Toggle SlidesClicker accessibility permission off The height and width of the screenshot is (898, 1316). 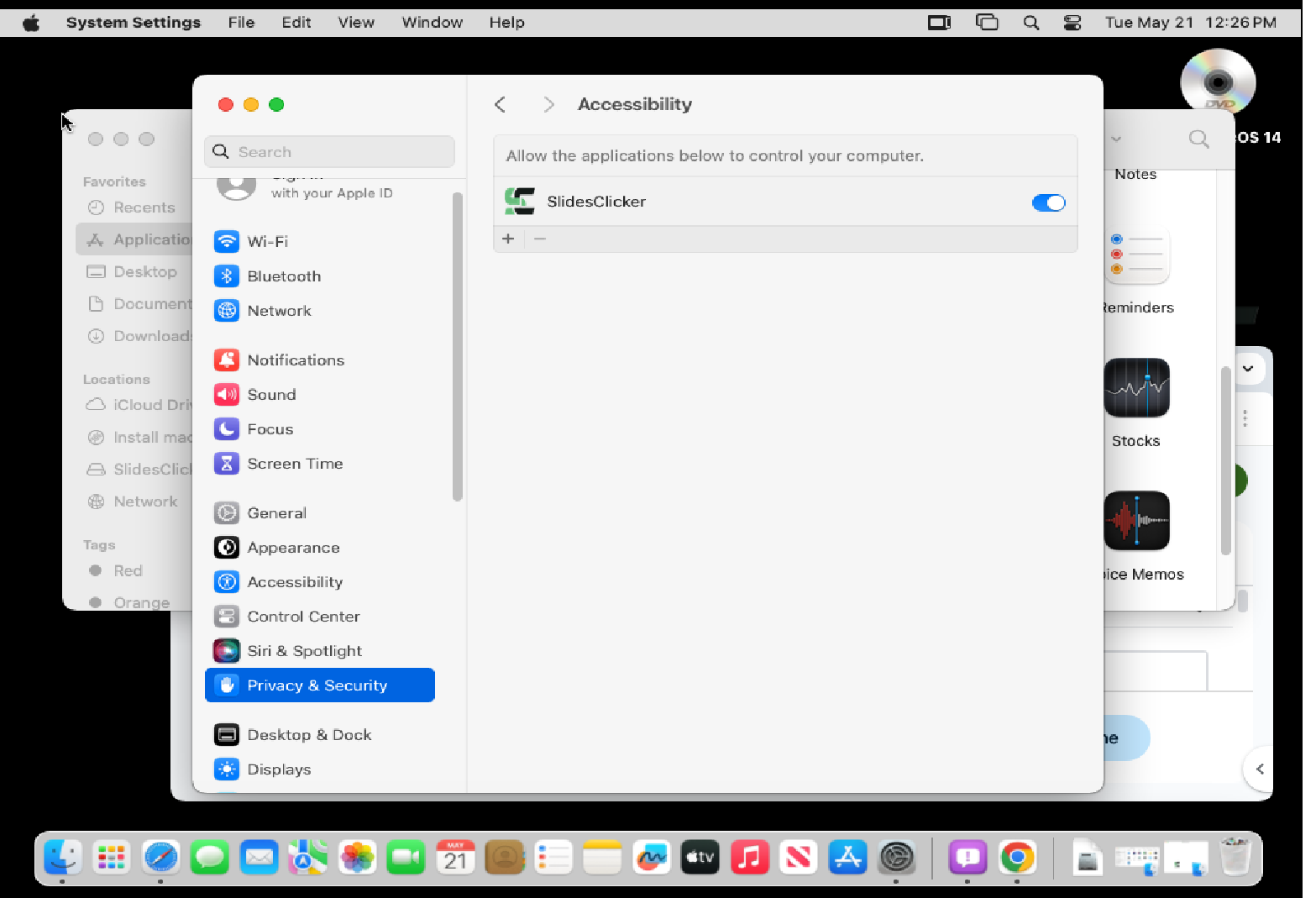[x=1048, y=202]
